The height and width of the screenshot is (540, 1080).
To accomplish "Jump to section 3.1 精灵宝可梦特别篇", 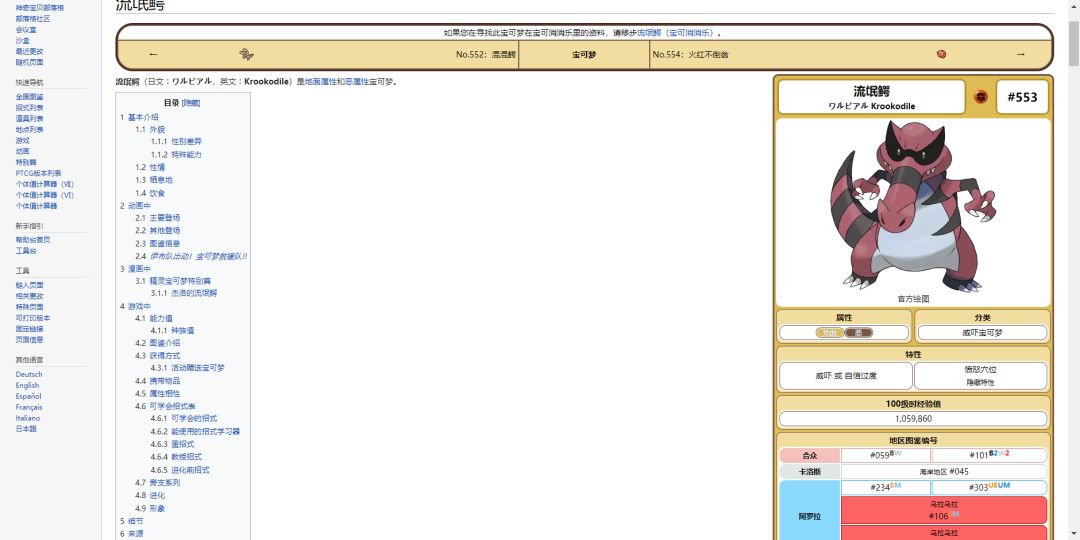I will tap(173, 281).
